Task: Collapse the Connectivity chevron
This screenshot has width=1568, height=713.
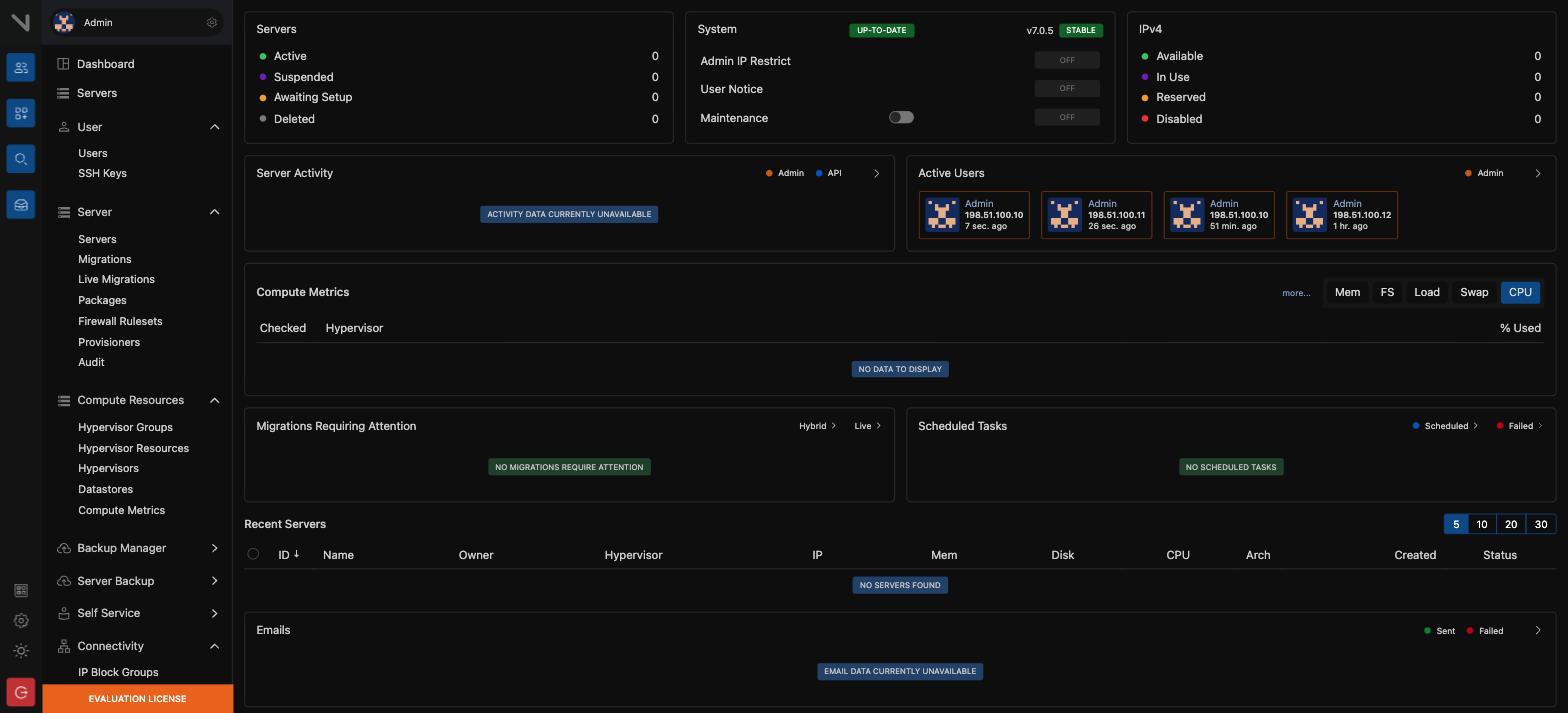Action: (x=214, y=646)
